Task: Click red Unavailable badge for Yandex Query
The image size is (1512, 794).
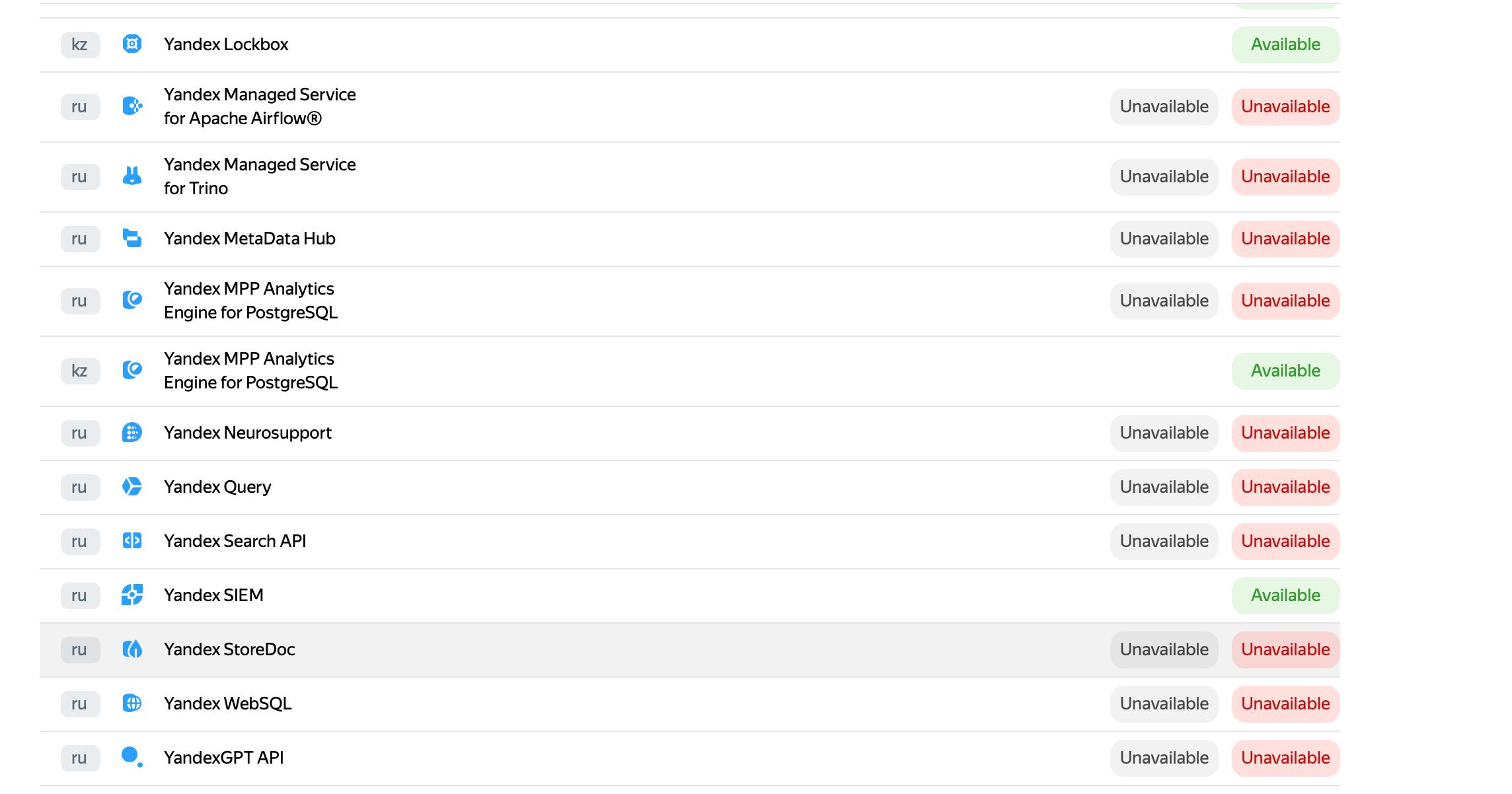Action: (x=1285, y=487)
